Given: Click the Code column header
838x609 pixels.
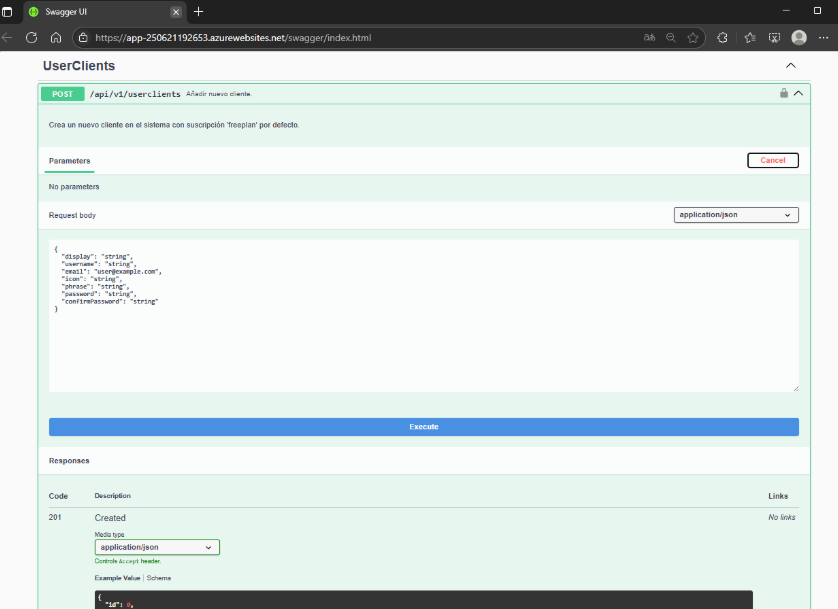Looking at the screenshot, I should click(x=58, y=496).
